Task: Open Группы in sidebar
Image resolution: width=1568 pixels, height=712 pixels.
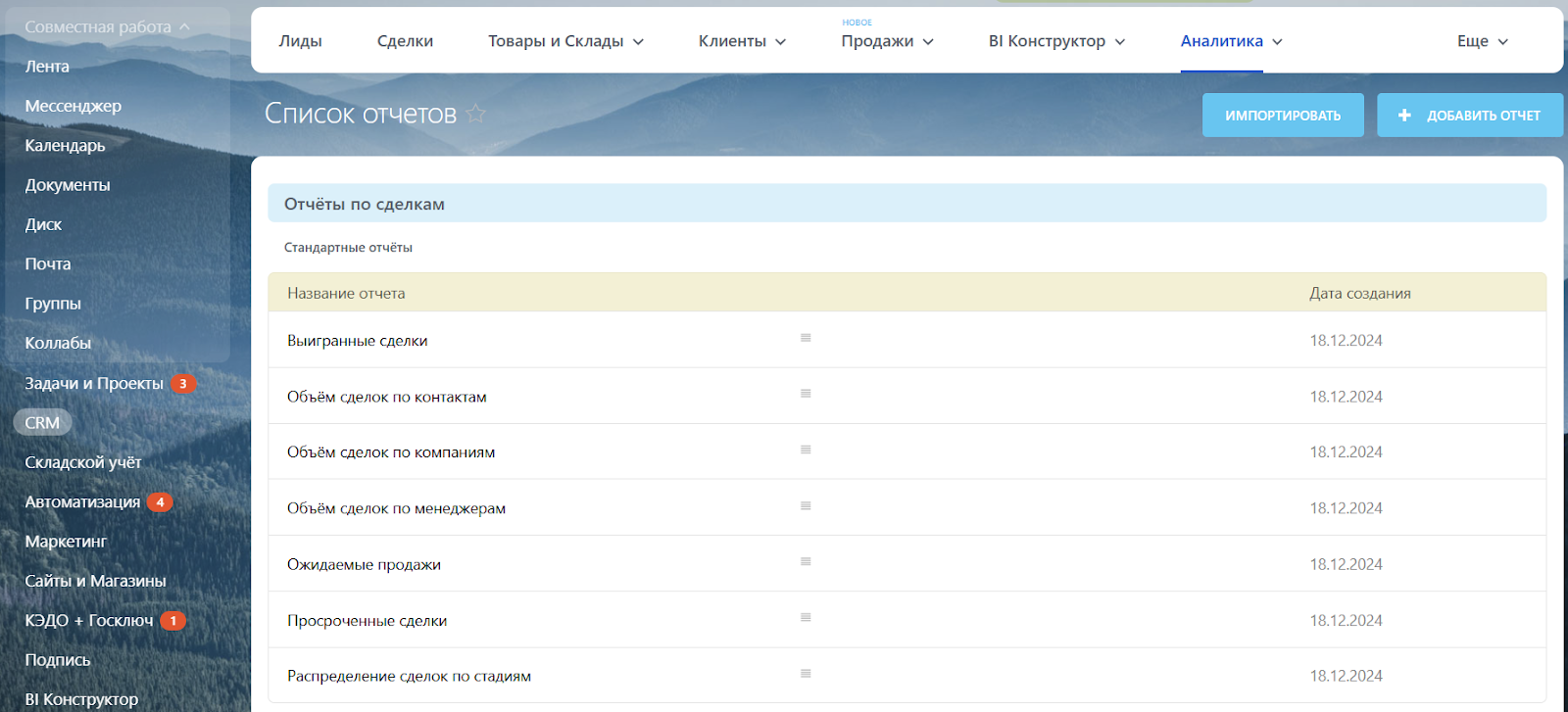Action: [x=53, y=304]
